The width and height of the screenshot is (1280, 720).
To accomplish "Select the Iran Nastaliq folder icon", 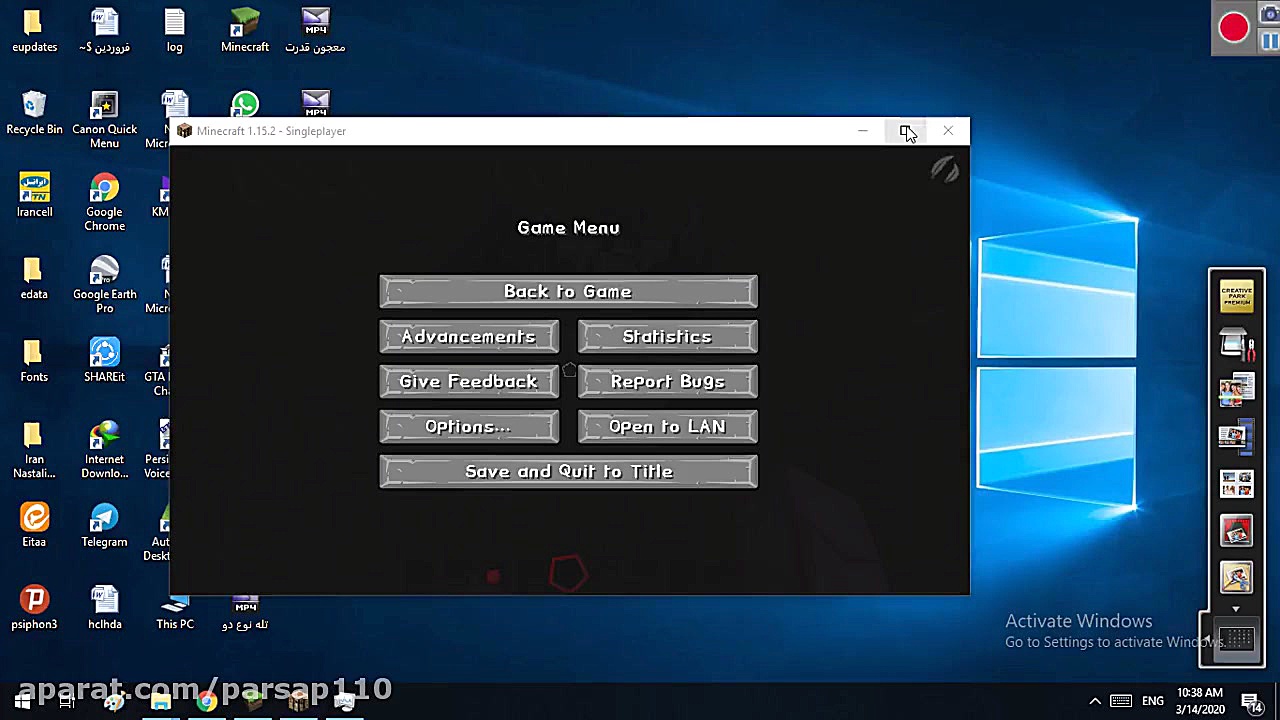I will click(x=34, y=450).
